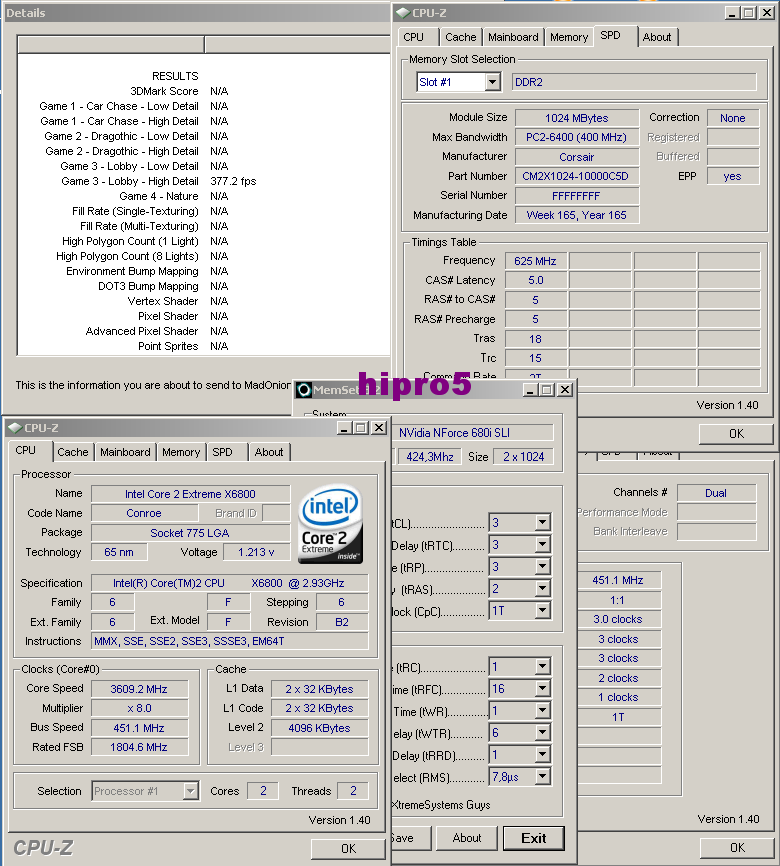The height and width of the screenshot is (866, 780).
Task: Open the tRRD delay dropdown in MemSet
Action: tap(542, 755)
